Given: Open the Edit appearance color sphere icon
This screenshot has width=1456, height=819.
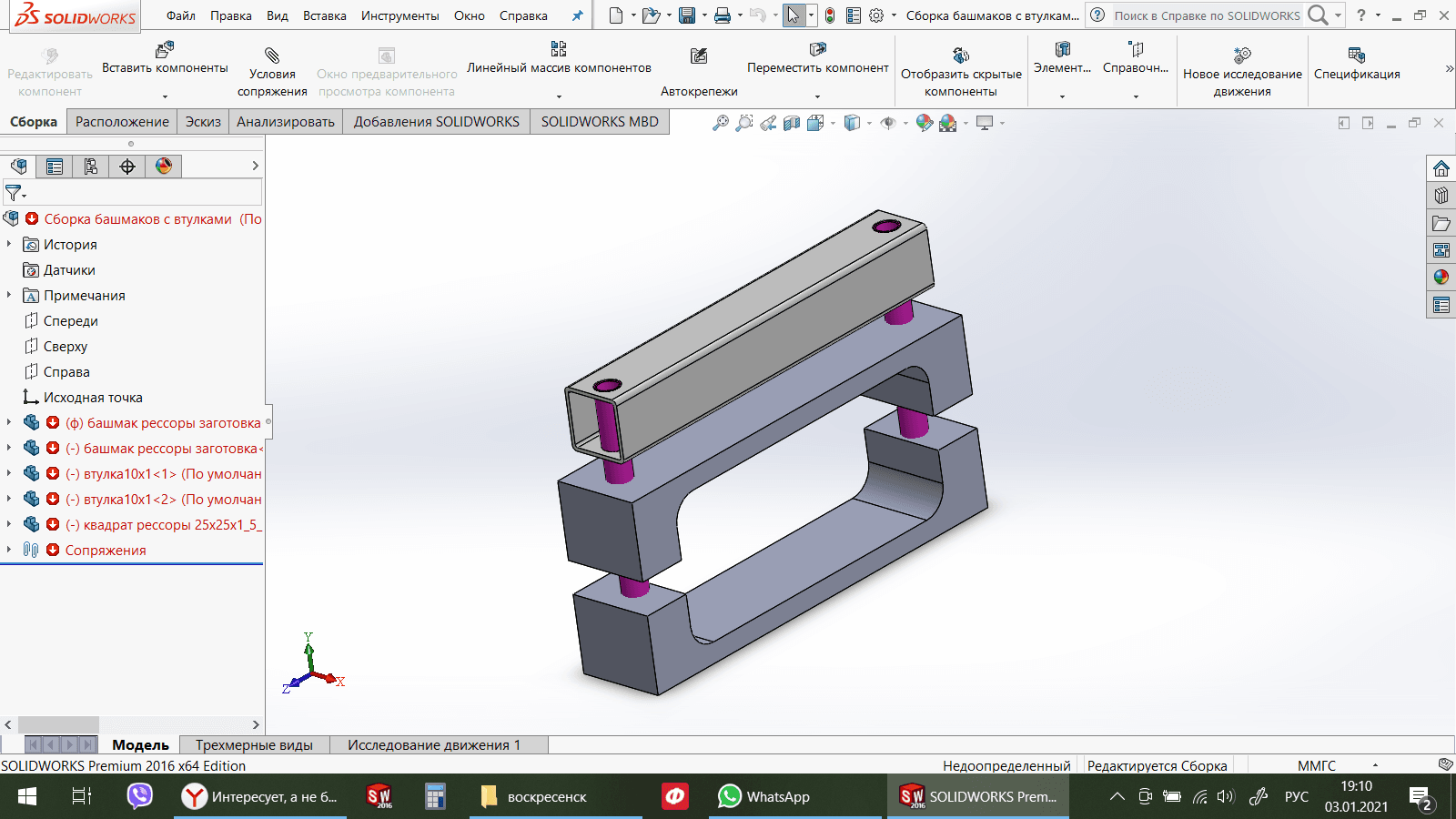Looking at the screenshot, I should [x=925, y=123].
